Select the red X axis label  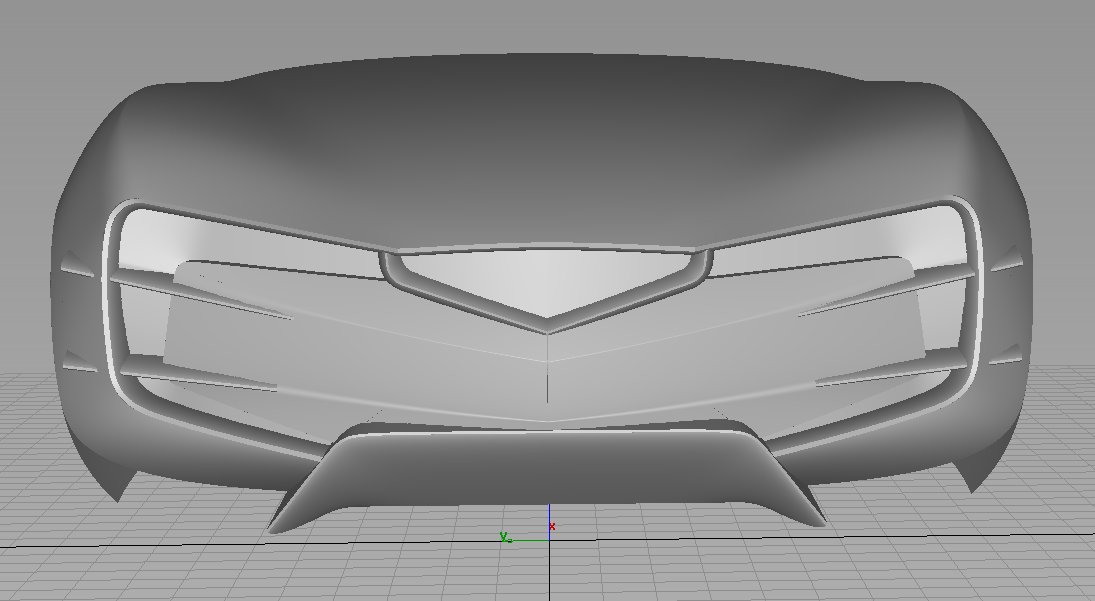click(x=552, y=526)
